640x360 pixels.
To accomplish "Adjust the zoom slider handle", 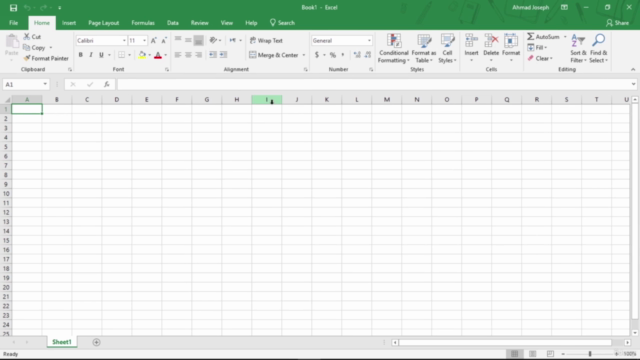I will tap(590, 354).
